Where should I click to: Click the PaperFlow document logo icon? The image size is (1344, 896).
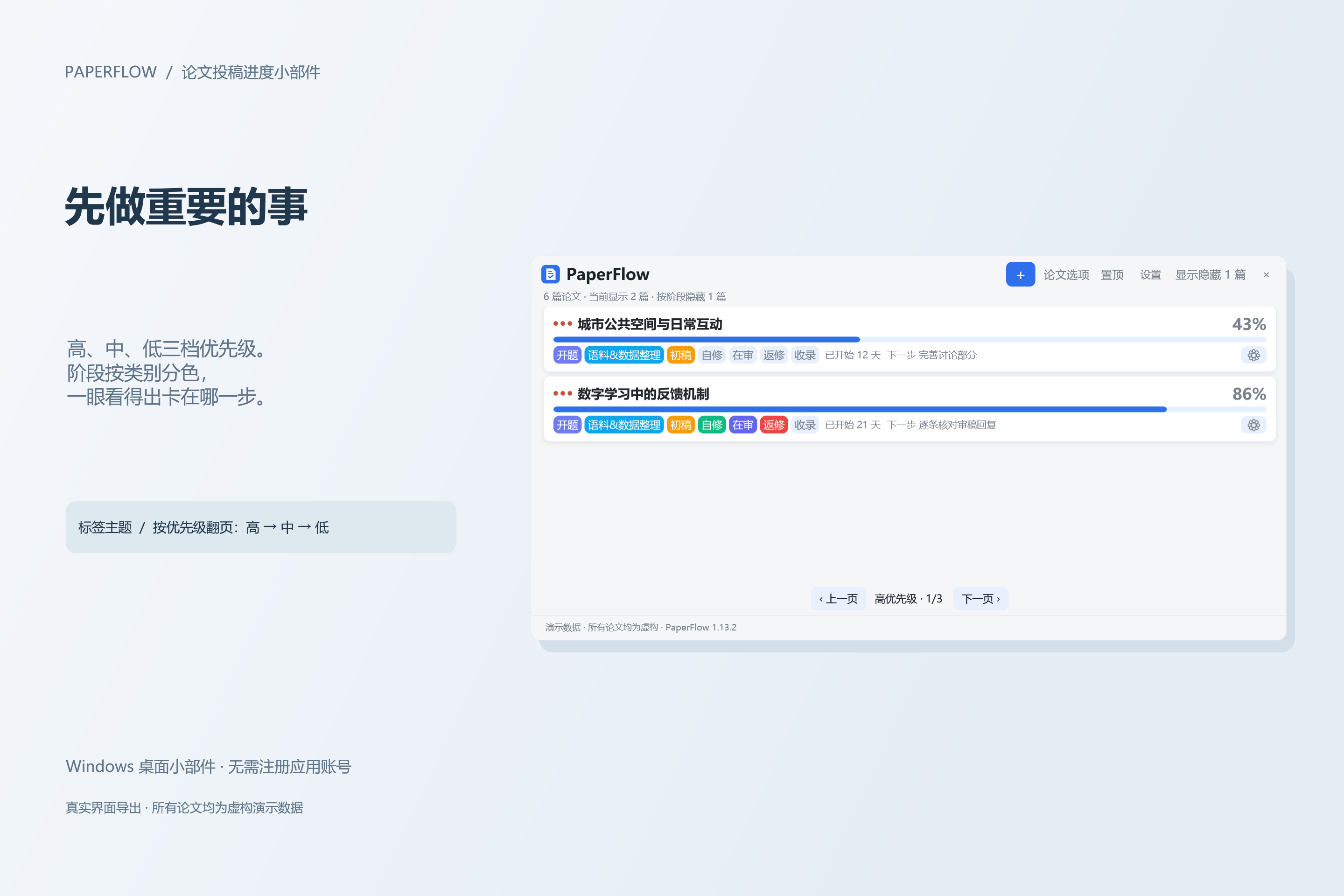coord(550,274)
